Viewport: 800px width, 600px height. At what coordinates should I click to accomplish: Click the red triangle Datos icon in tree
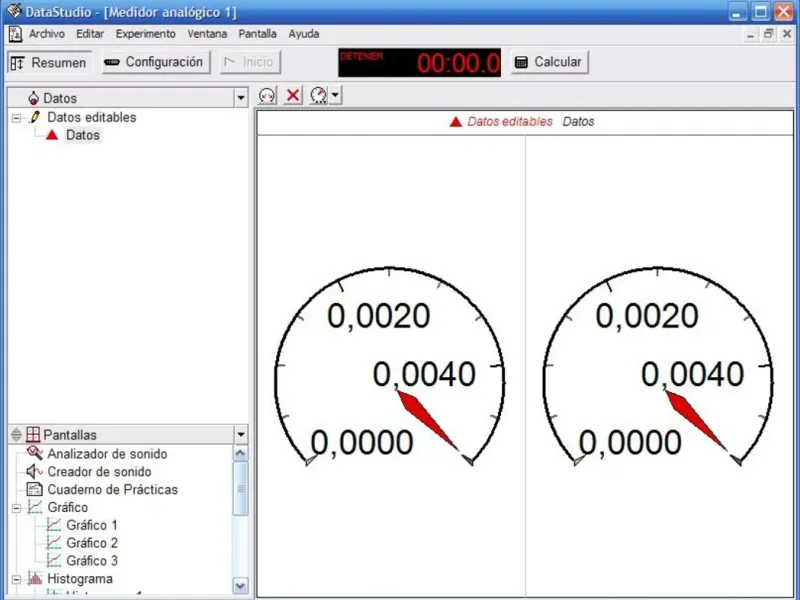tap(52, 135)
